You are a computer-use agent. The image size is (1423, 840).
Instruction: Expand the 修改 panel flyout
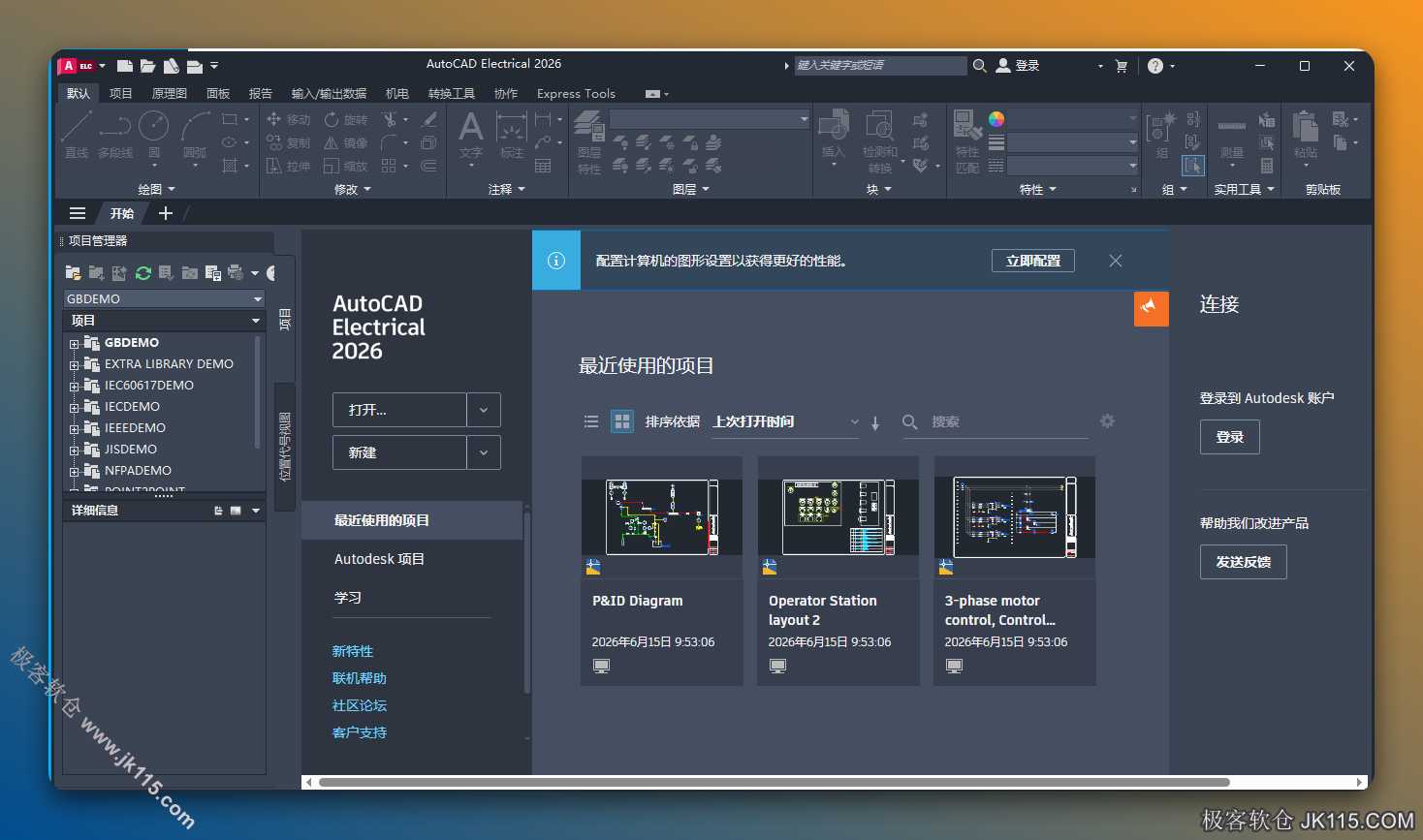coord(353,190)
